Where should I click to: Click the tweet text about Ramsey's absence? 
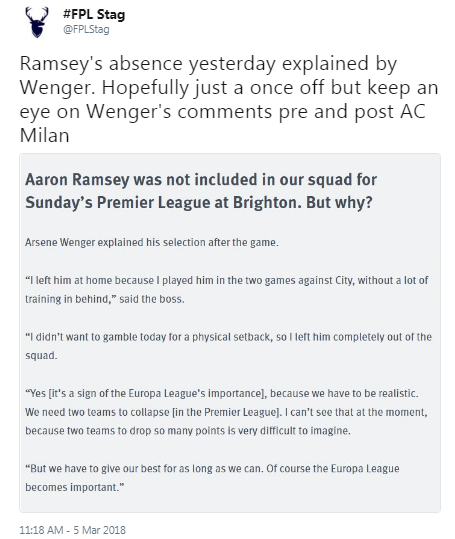point(229,99)
